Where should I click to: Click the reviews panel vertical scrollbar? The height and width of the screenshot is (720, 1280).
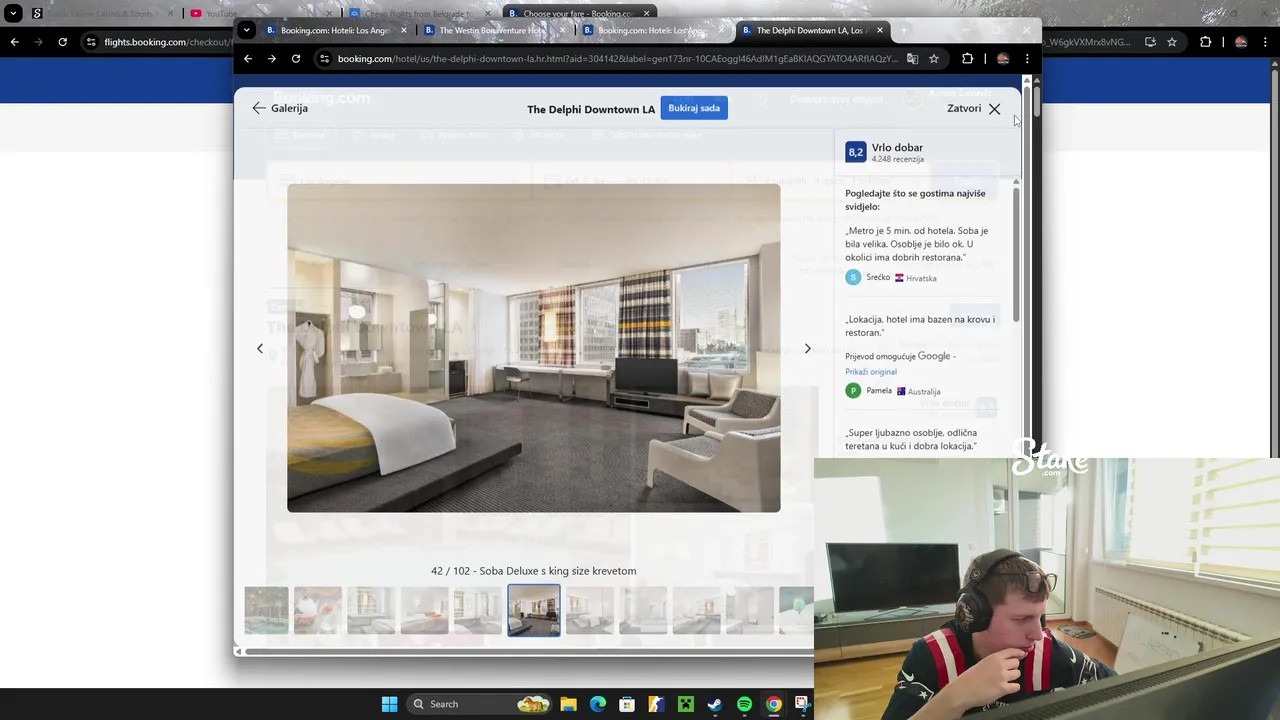click(1016, 255)
